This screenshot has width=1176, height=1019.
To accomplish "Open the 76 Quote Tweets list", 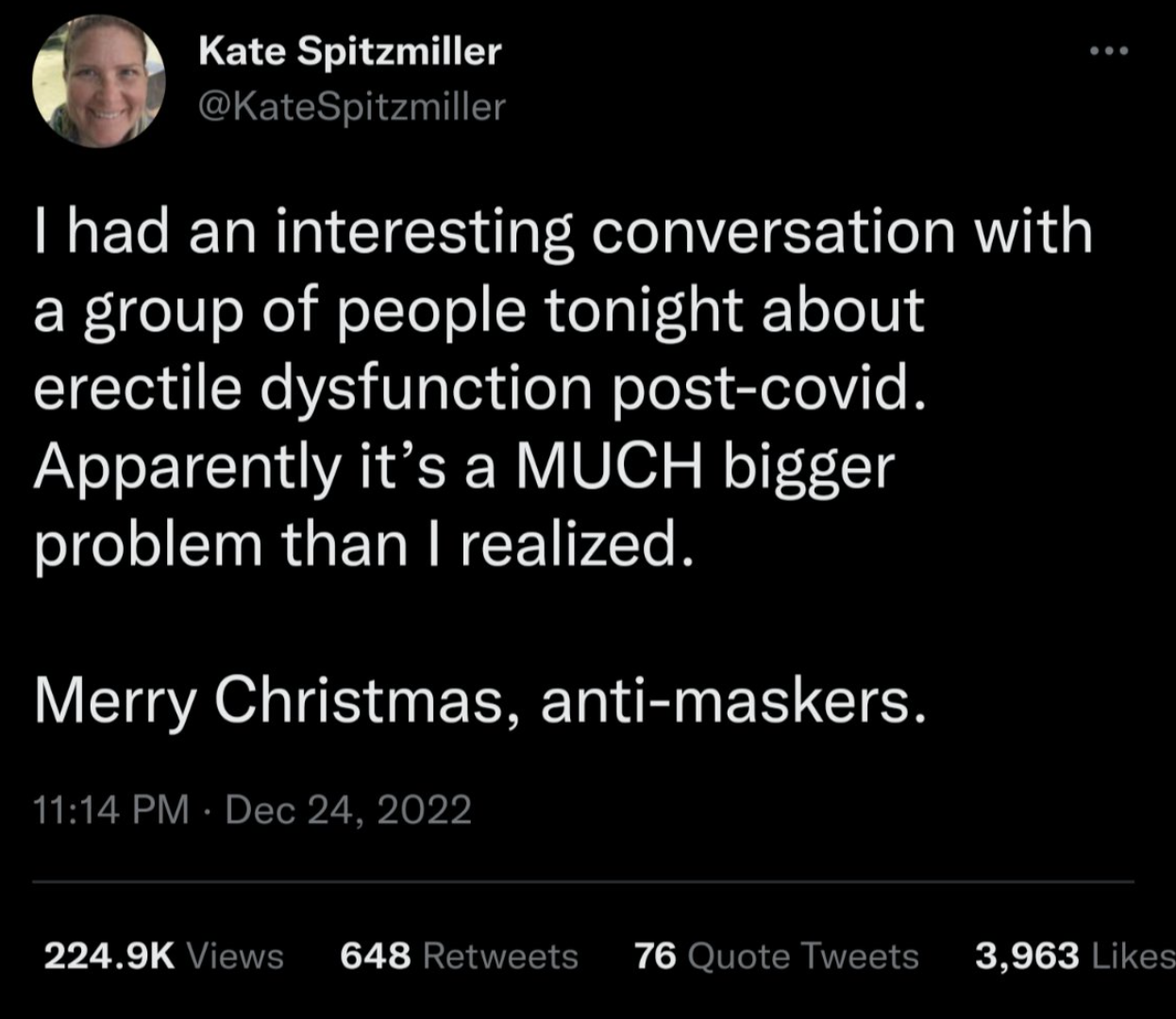I will tap(776, 956).
